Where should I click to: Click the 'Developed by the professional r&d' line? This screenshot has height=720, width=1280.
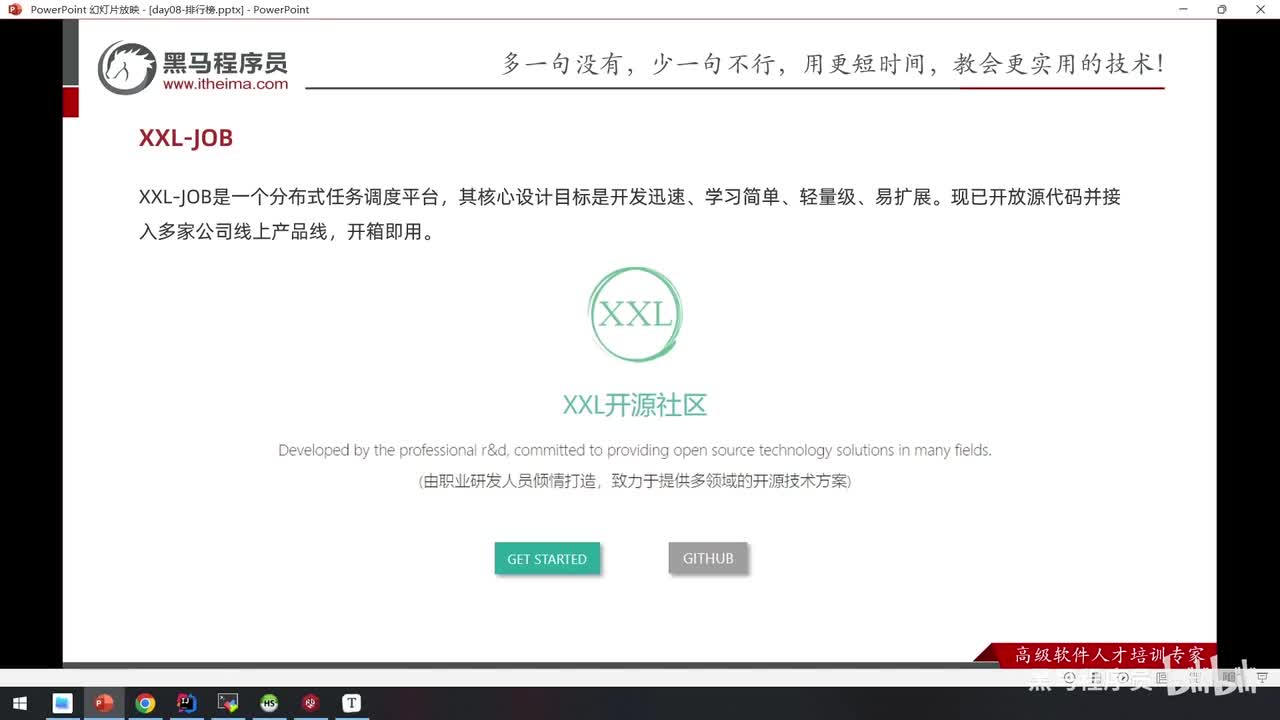pyautogui.click(x=635, y=450)
